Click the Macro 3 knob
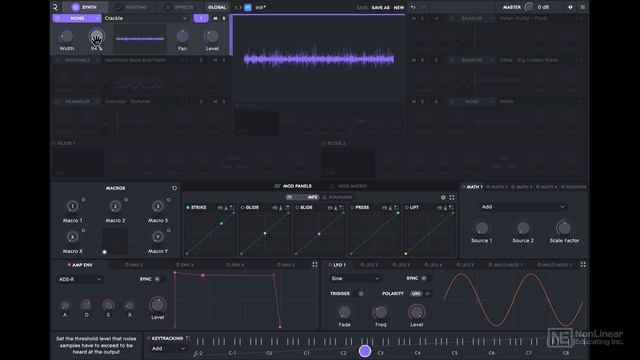640x360 pixels. (x=158, y=207)
